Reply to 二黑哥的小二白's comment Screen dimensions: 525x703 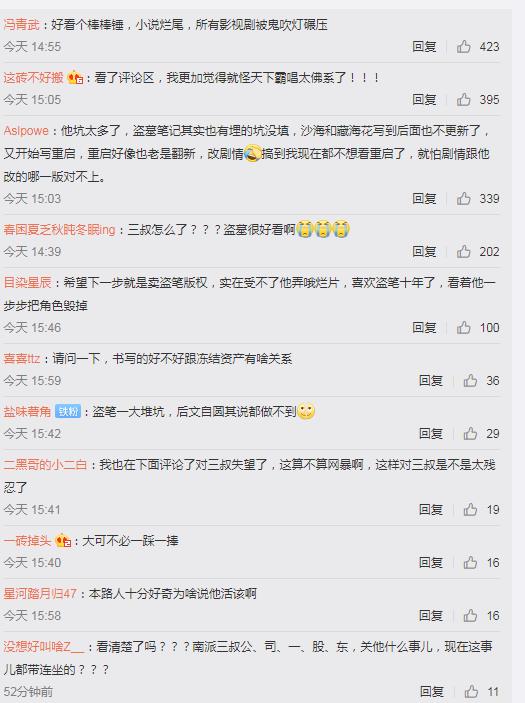(x=430, y=509)
